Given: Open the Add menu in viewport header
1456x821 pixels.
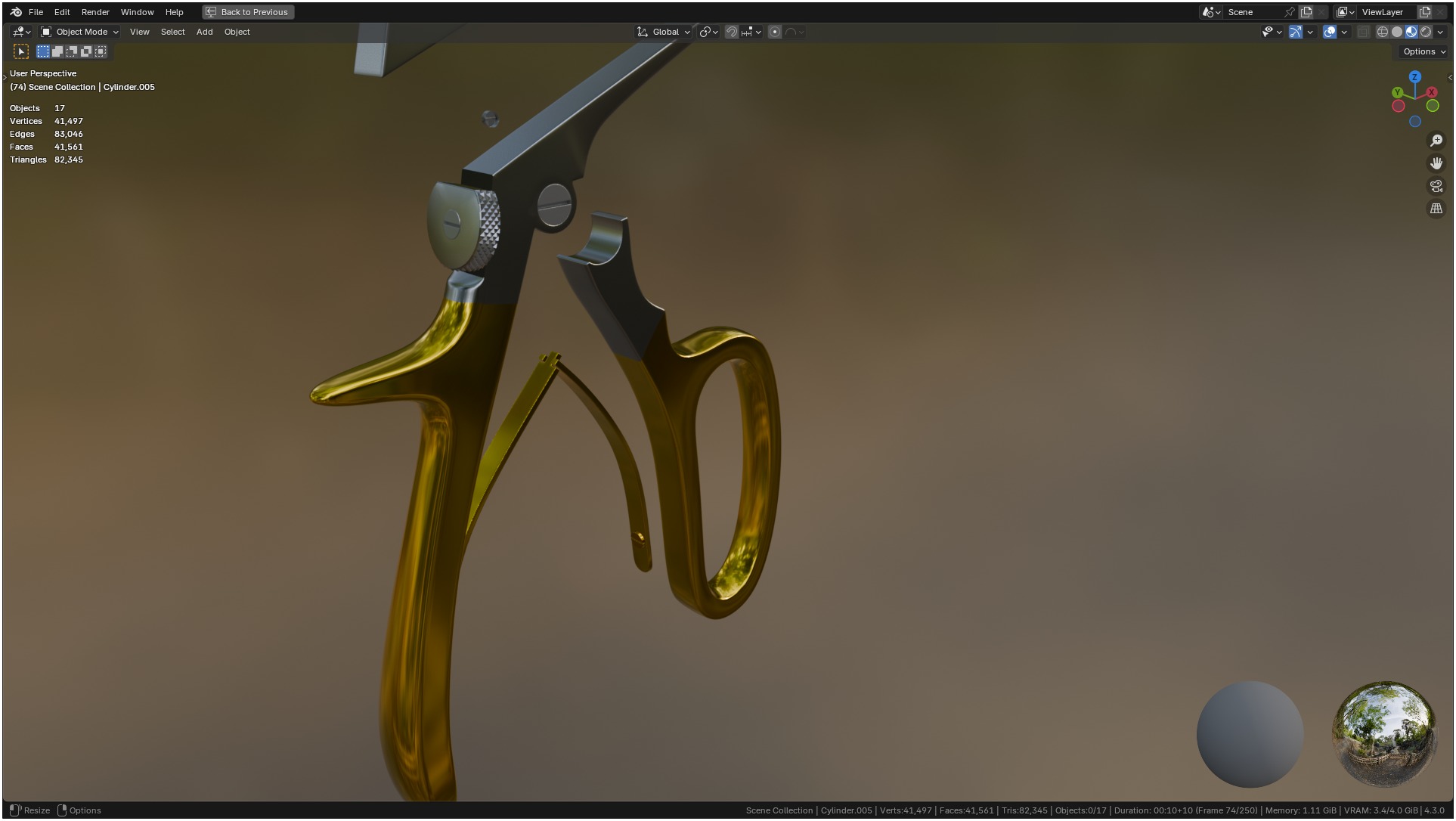Looking at the screenshot, I should (x=204, y=32).
